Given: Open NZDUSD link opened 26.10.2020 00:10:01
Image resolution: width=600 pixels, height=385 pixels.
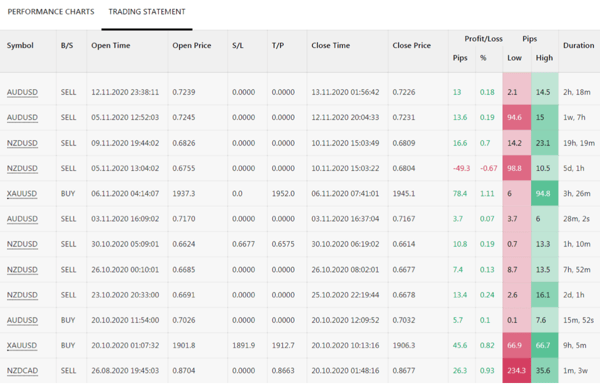Looking at the screenshot, I should 22,270.
